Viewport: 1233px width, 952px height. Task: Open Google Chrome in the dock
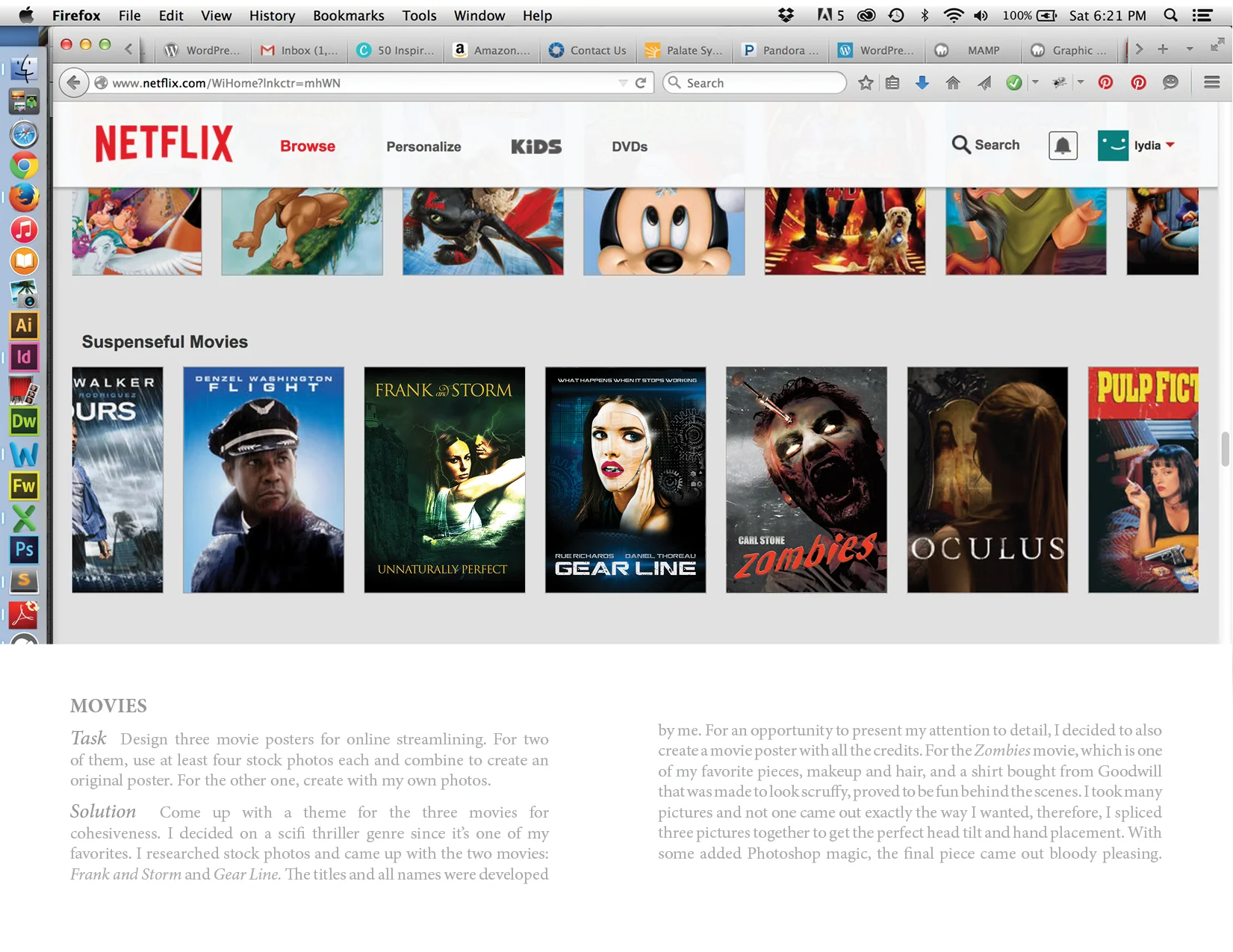(24, 166)
